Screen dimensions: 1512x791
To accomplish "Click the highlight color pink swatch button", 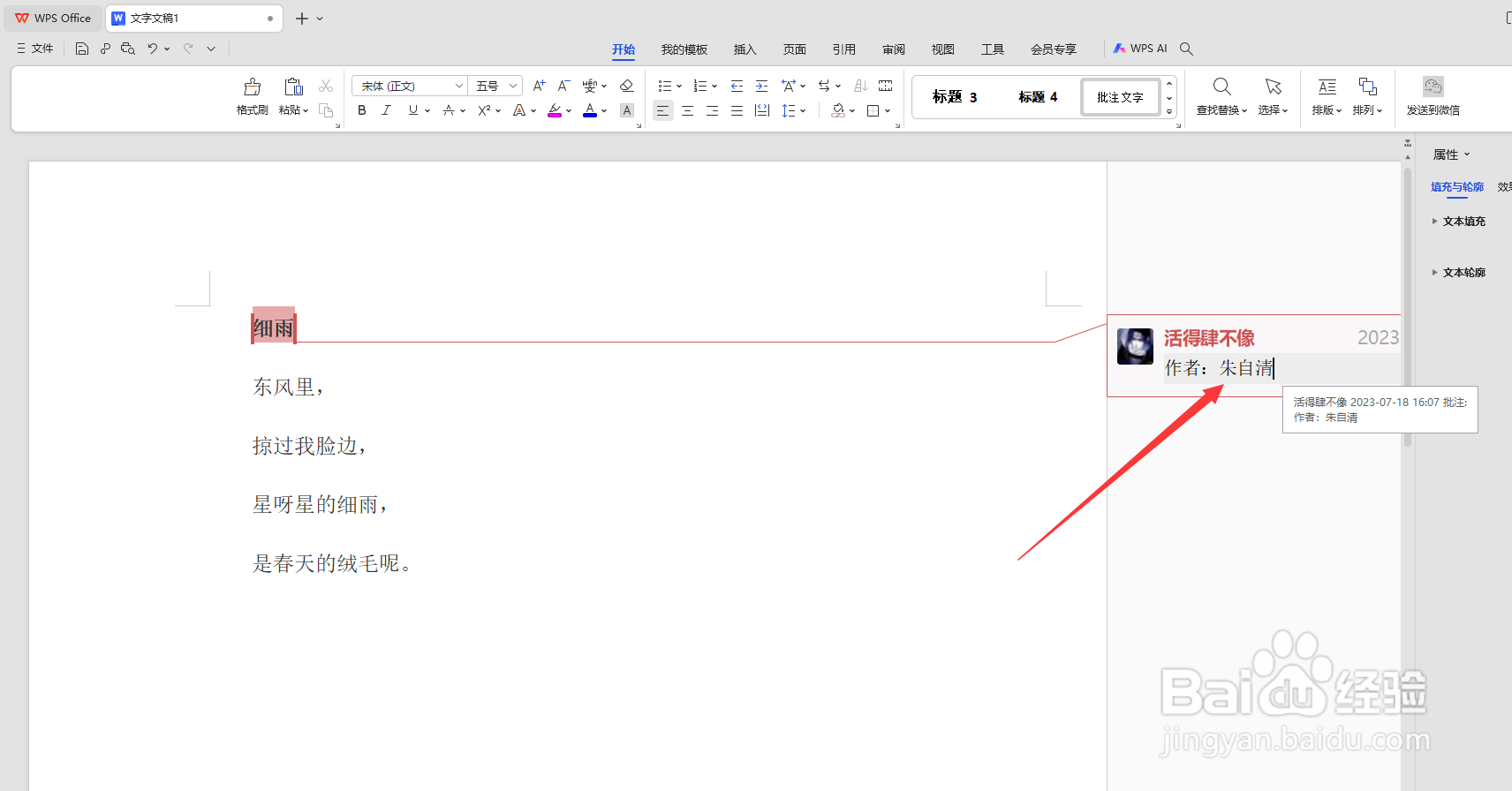I will pyautogui.click(x=555, y=110).
